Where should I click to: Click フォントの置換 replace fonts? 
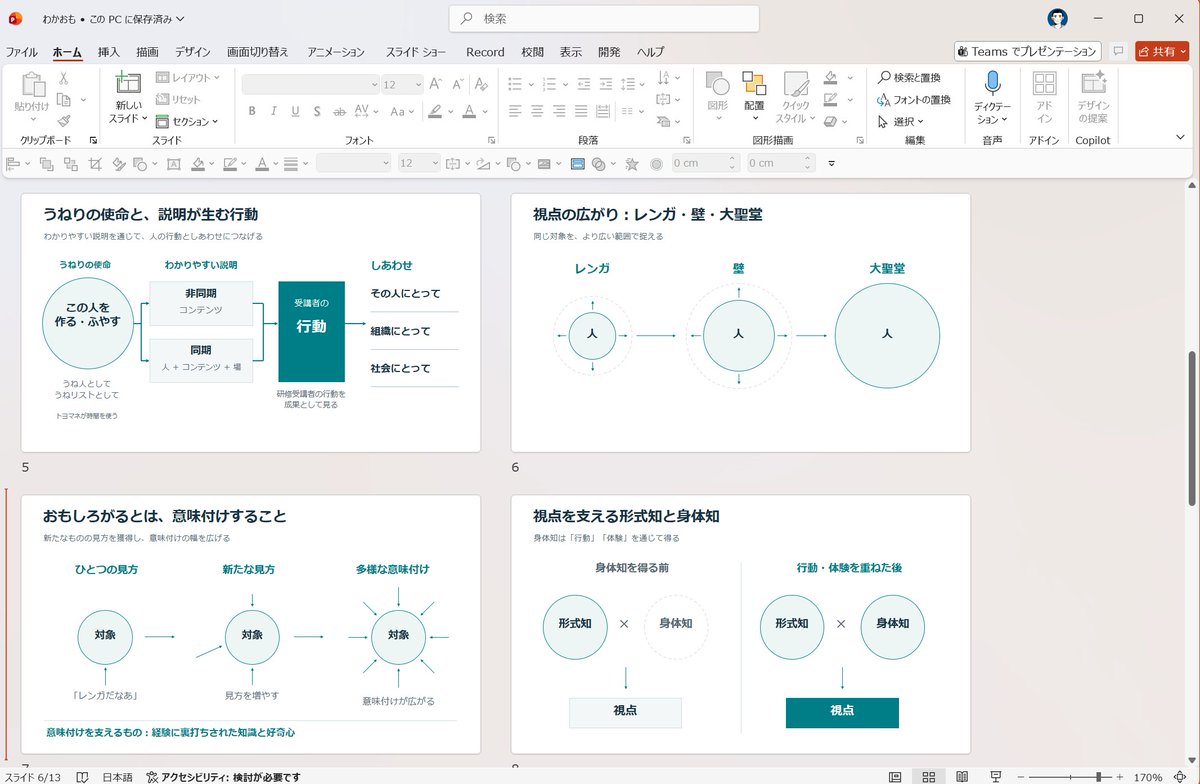coord(914,99)
